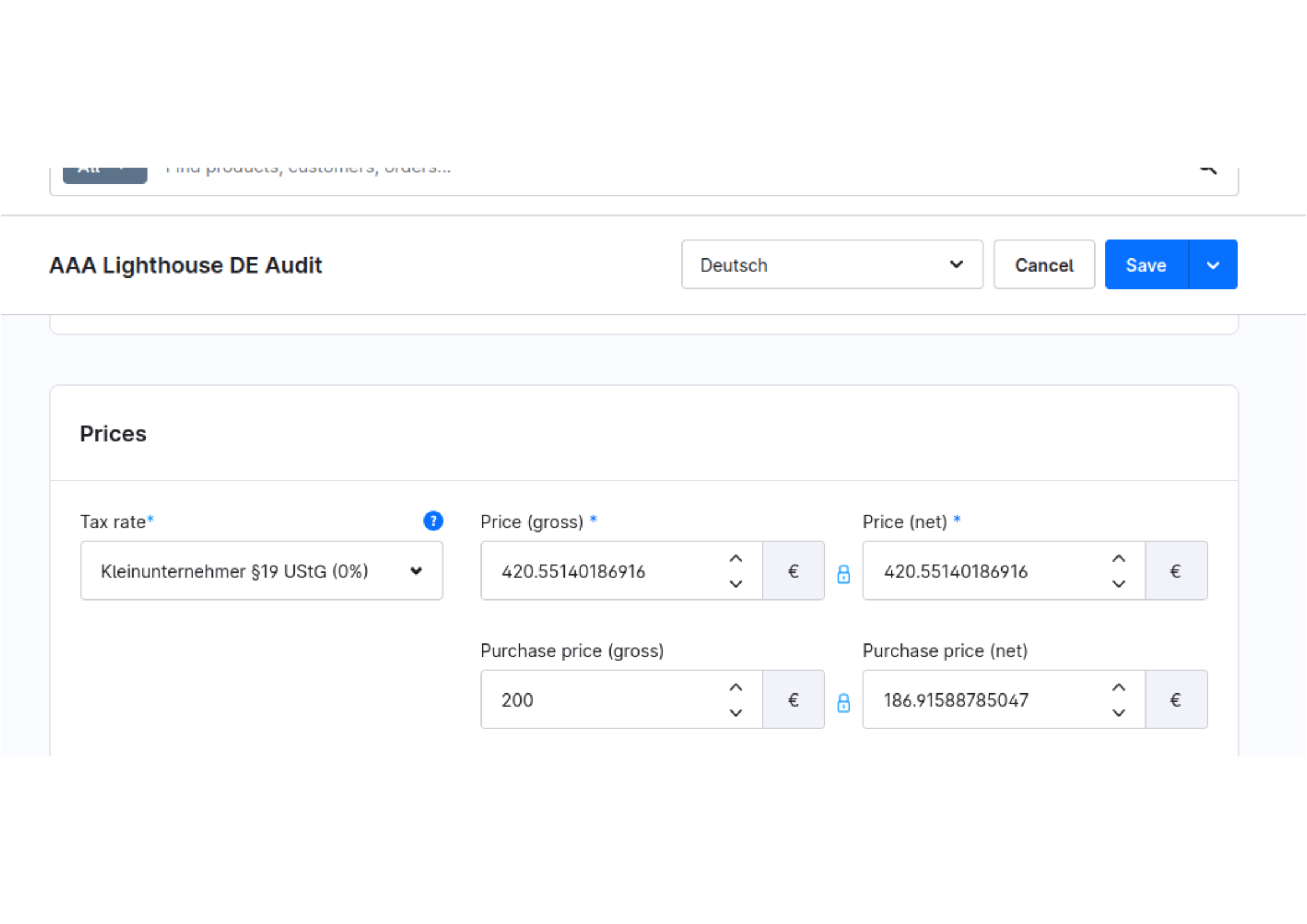Open the Tax rate Kleinunternehmer dropdown
1307x924 pixels.
pyautogui.click(x=261, y=571)
